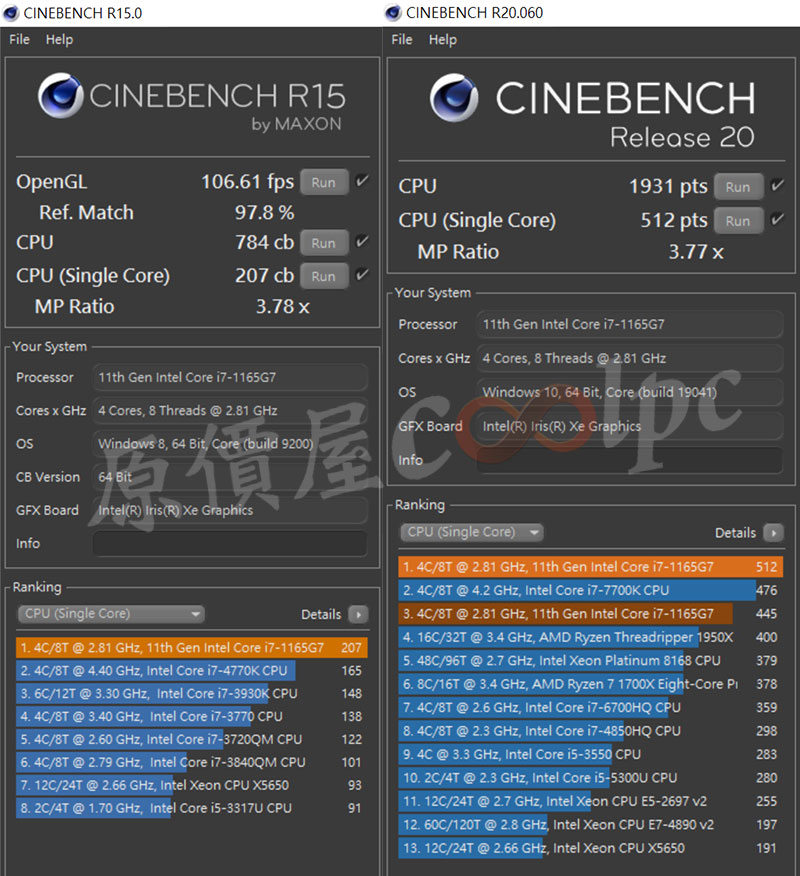This screenshot has width=800, height=876.
Task: Click the R15 MP Ratio value 3.78 x
Action: pyautogui.click(x=283, y=307)
